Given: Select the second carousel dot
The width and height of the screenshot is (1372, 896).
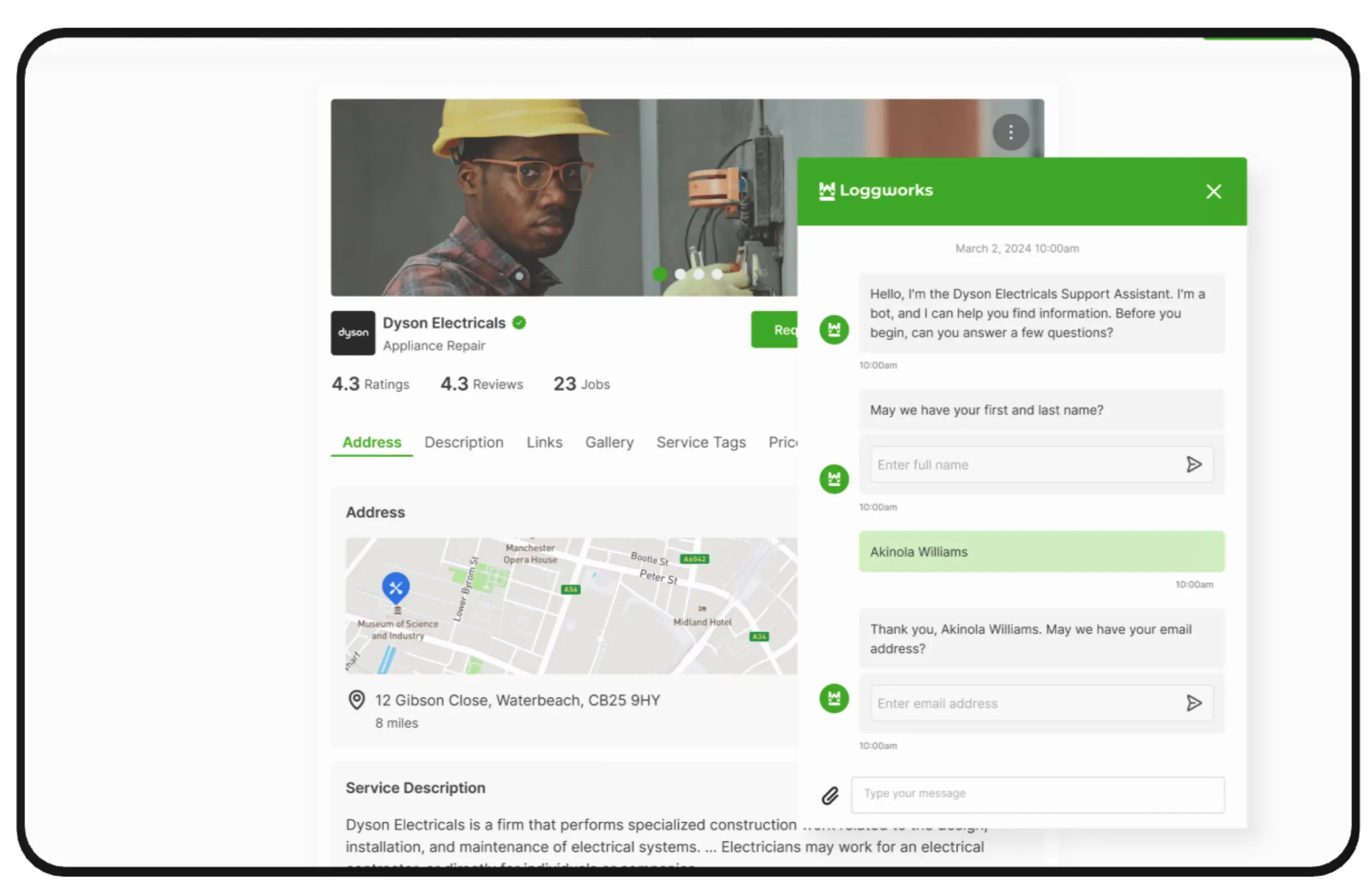Looking at the screenshot, I should click(x=680, y=275).
